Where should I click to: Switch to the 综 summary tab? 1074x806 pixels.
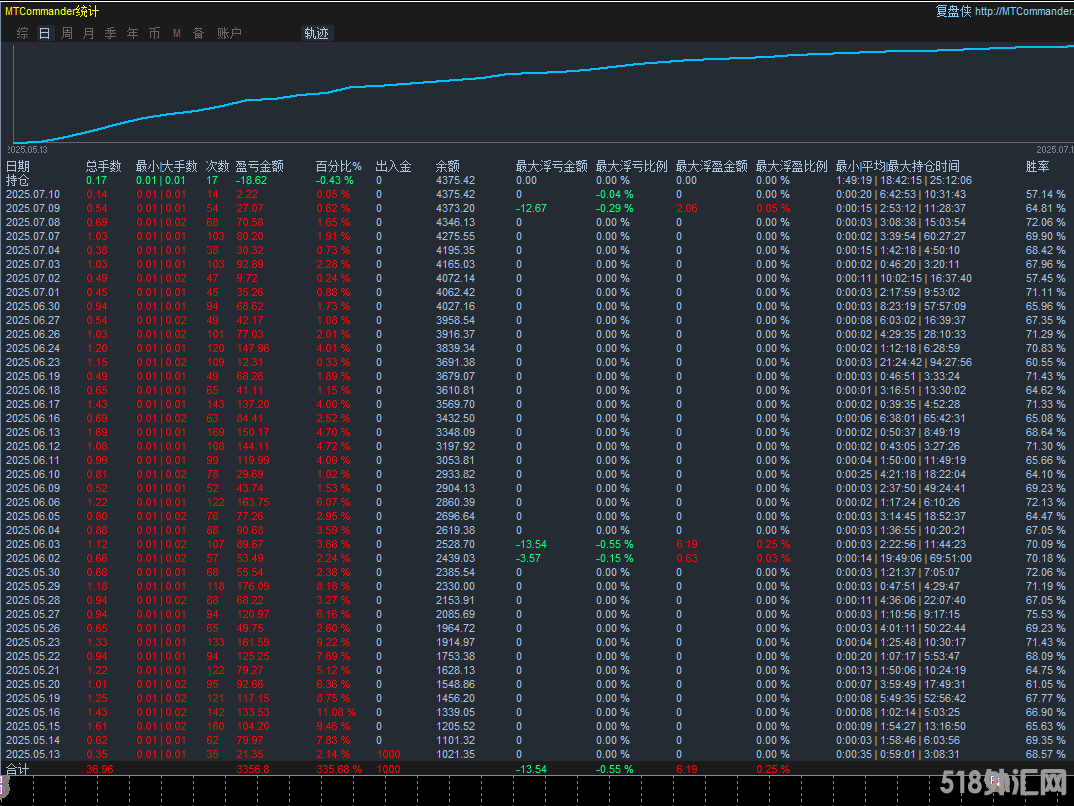coord(22,33)
